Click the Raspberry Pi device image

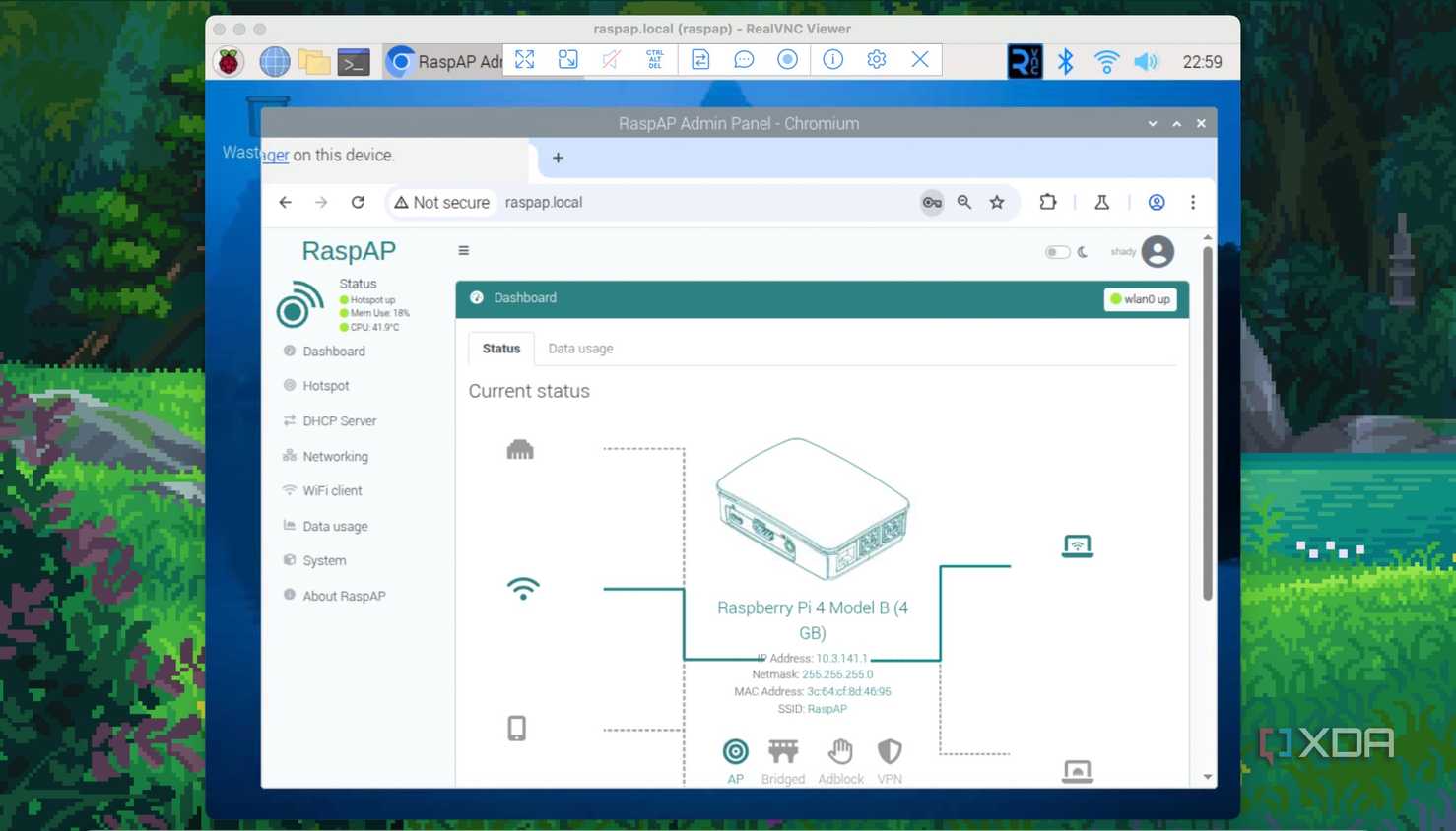click(813, 509)
